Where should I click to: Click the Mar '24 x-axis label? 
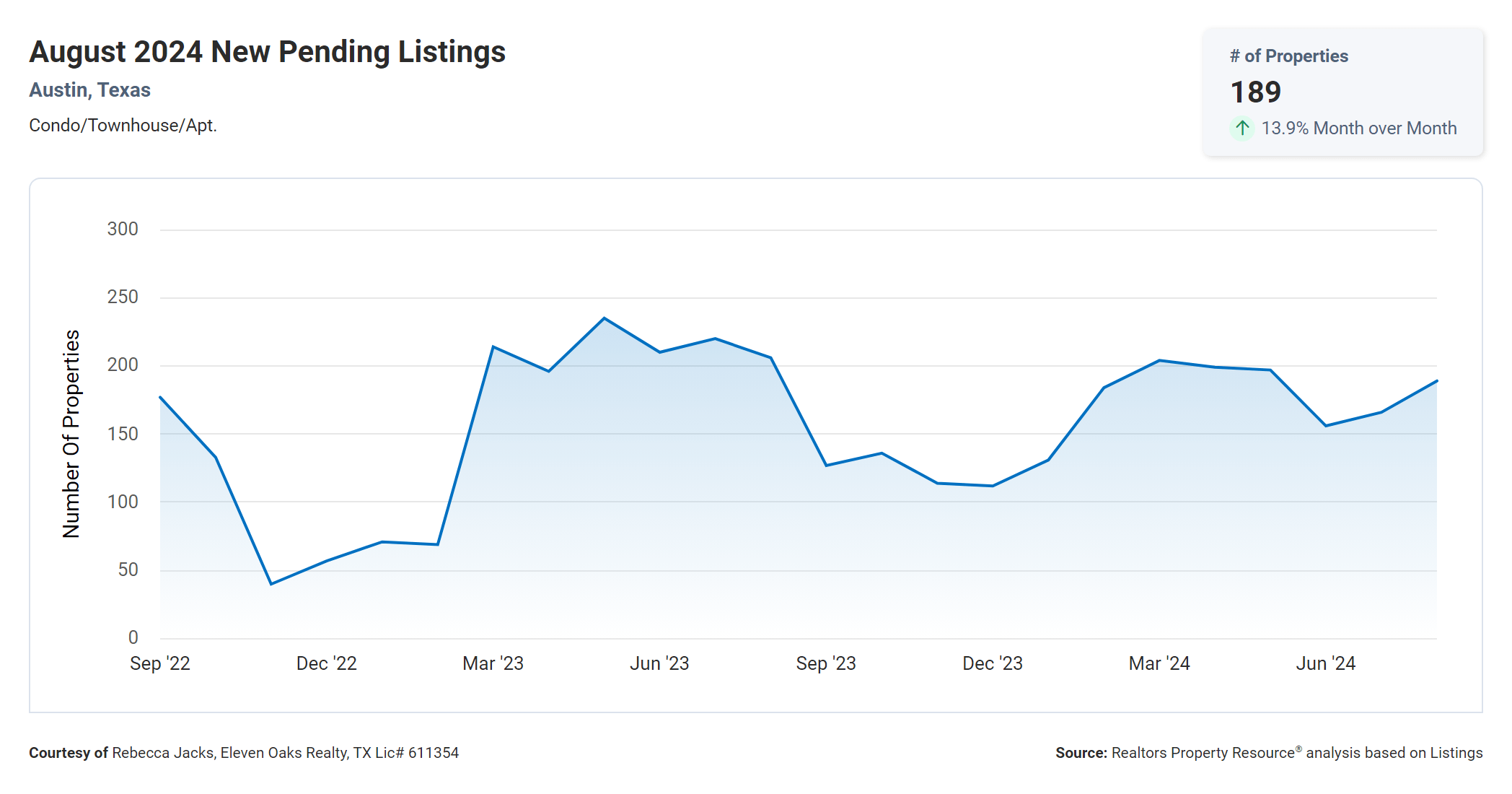(1159, 663)
